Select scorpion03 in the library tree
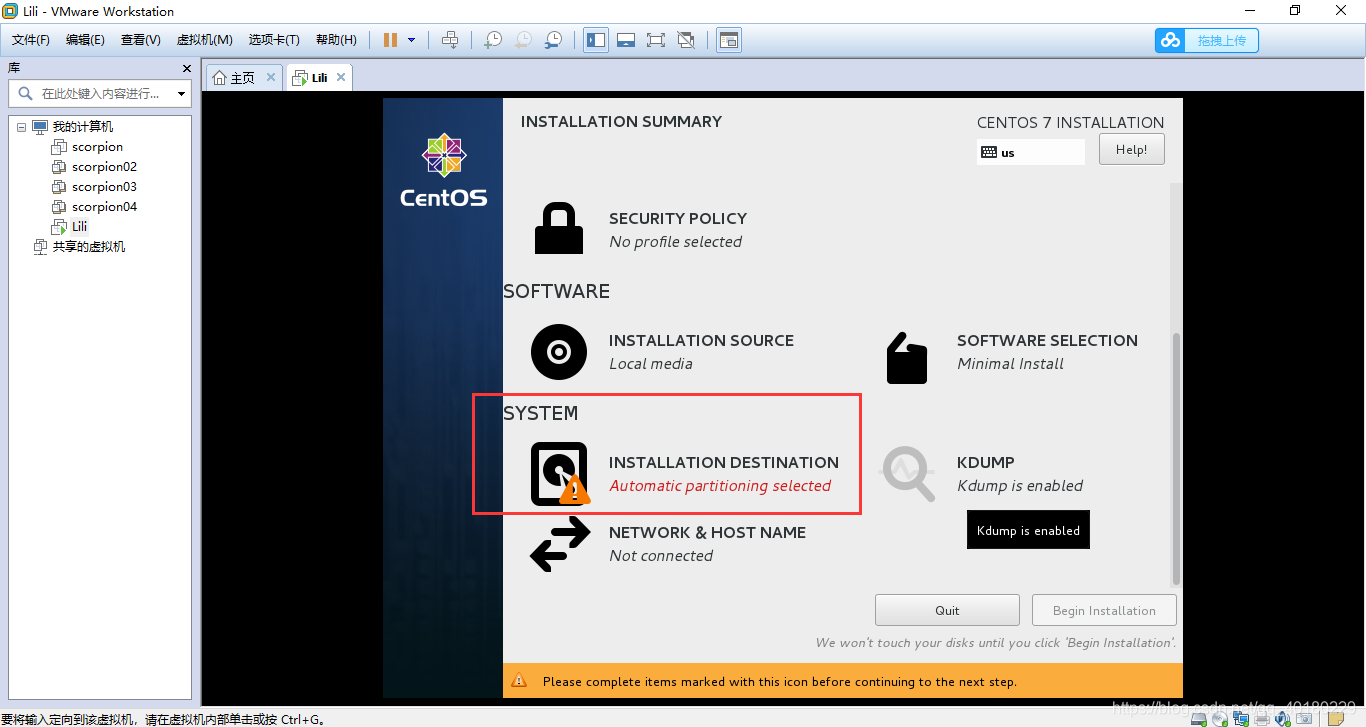 104,187
